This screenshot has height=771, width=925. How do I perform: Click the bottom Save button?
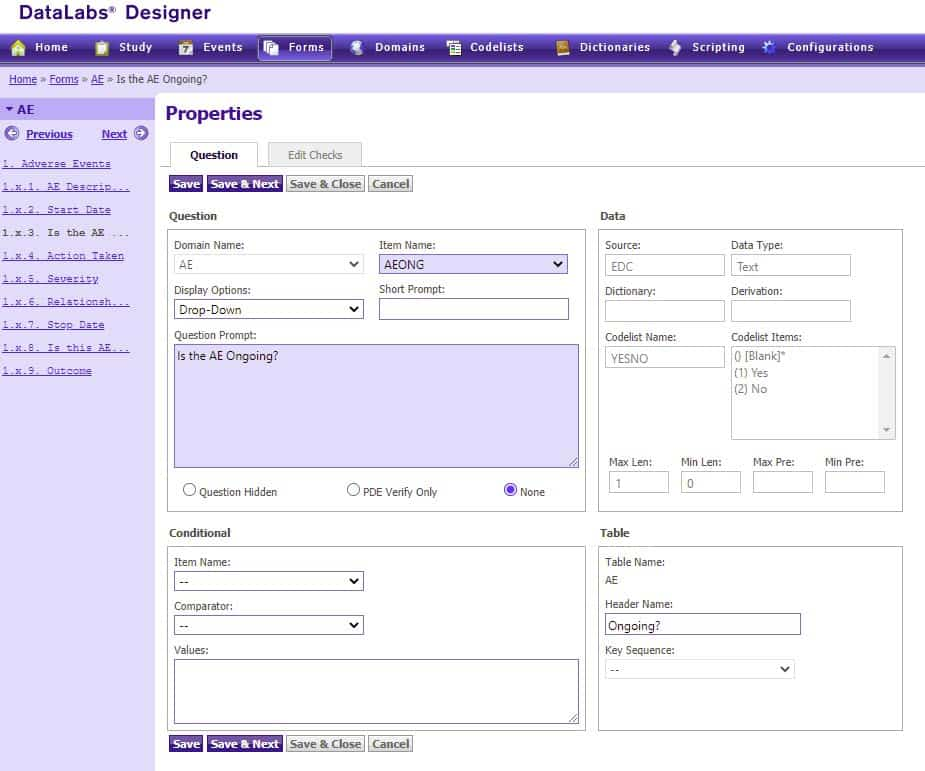click(186, 744)
